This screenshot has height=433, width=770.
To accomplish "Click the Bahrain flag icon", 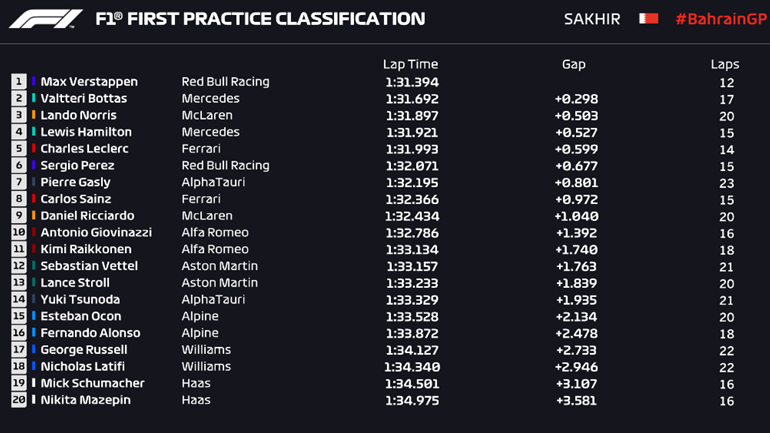I will coord(648,18).
